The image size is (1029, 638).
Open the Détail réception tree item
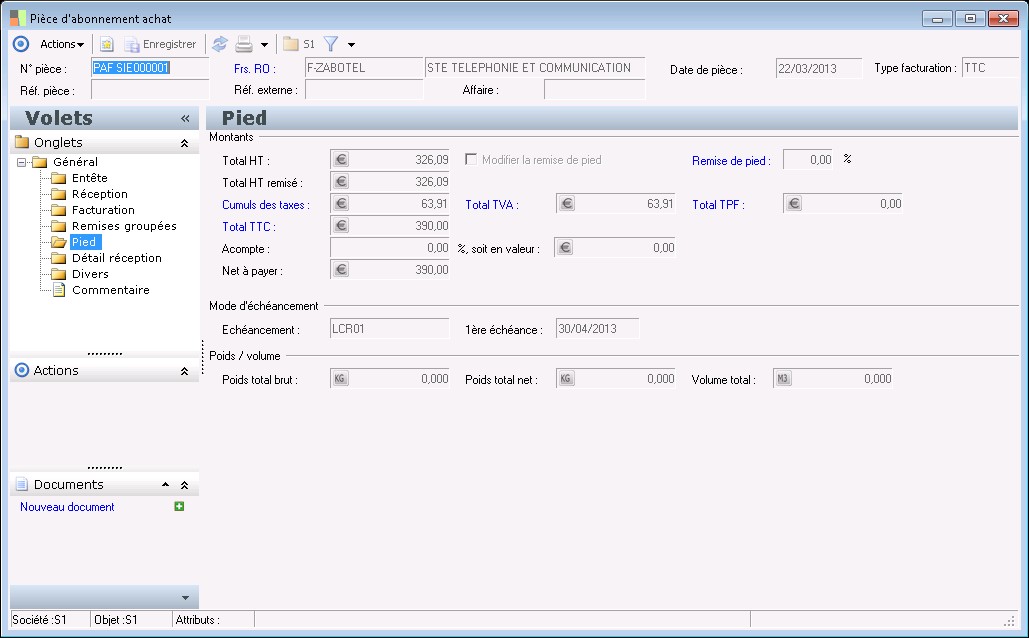click(x=116, y=258)
